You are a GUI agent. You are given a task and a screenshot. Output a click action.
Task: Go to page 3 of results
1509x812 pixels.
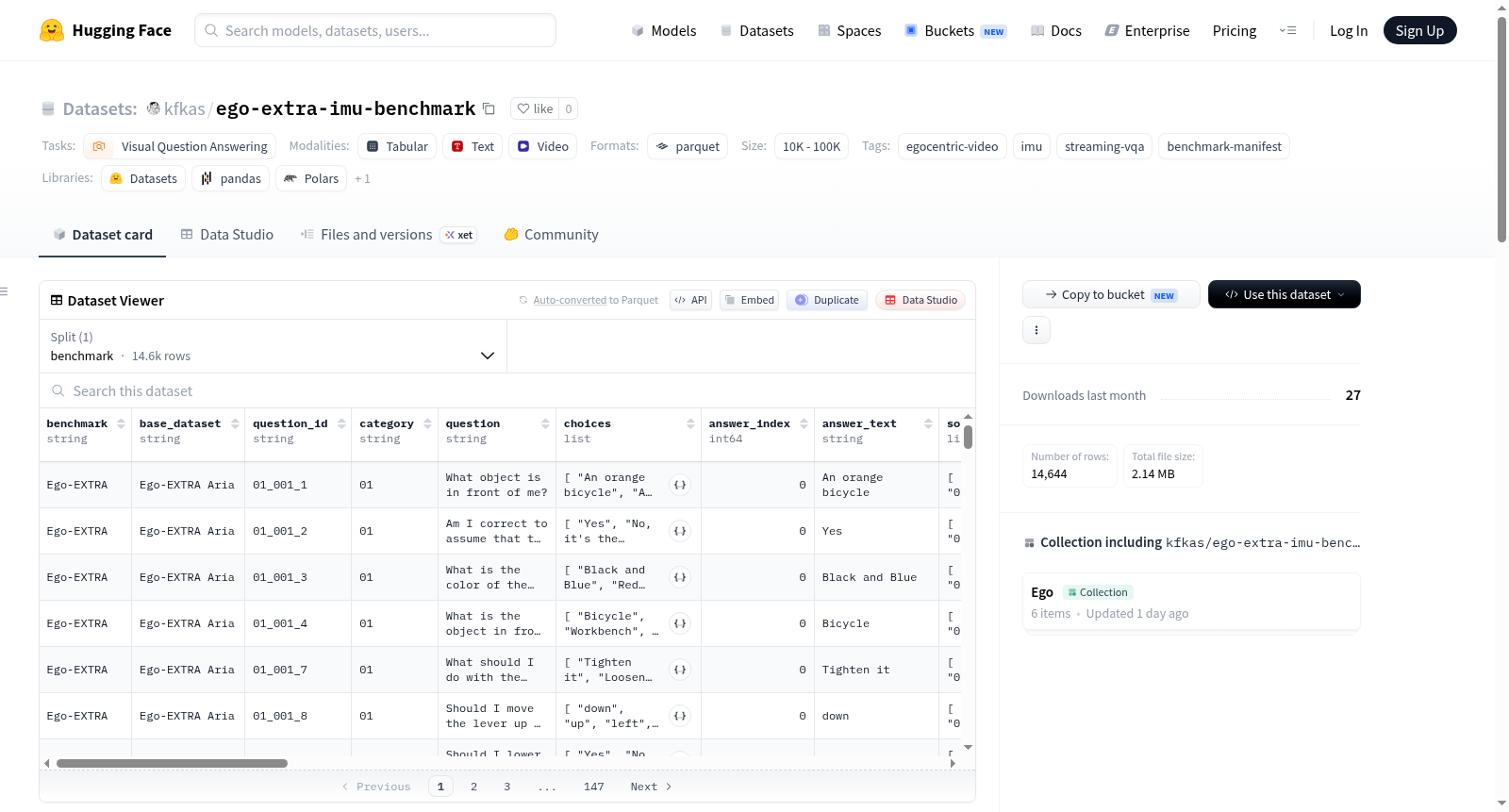506,787
